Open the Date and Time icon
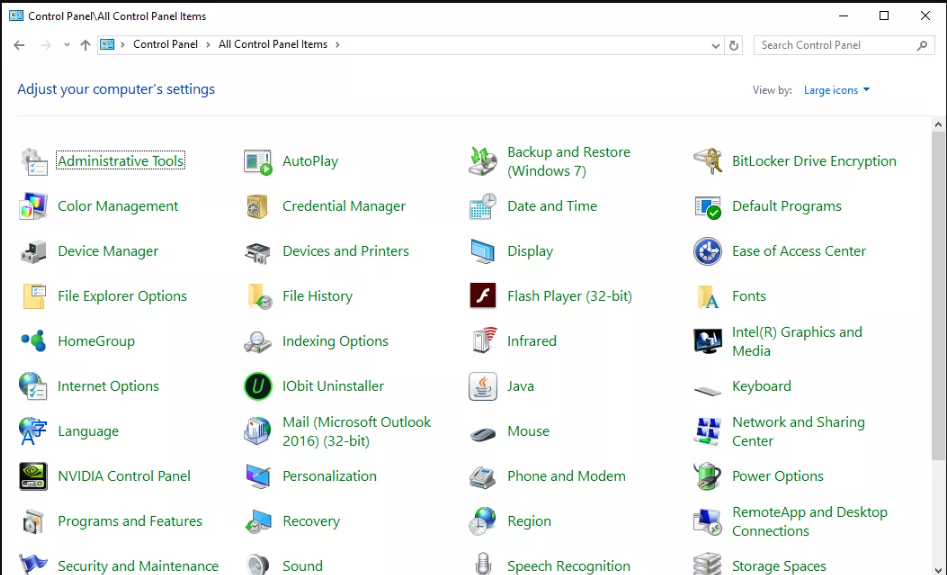Image resolution: width=947 pixels, height=575 pixels. pos(483,206)
